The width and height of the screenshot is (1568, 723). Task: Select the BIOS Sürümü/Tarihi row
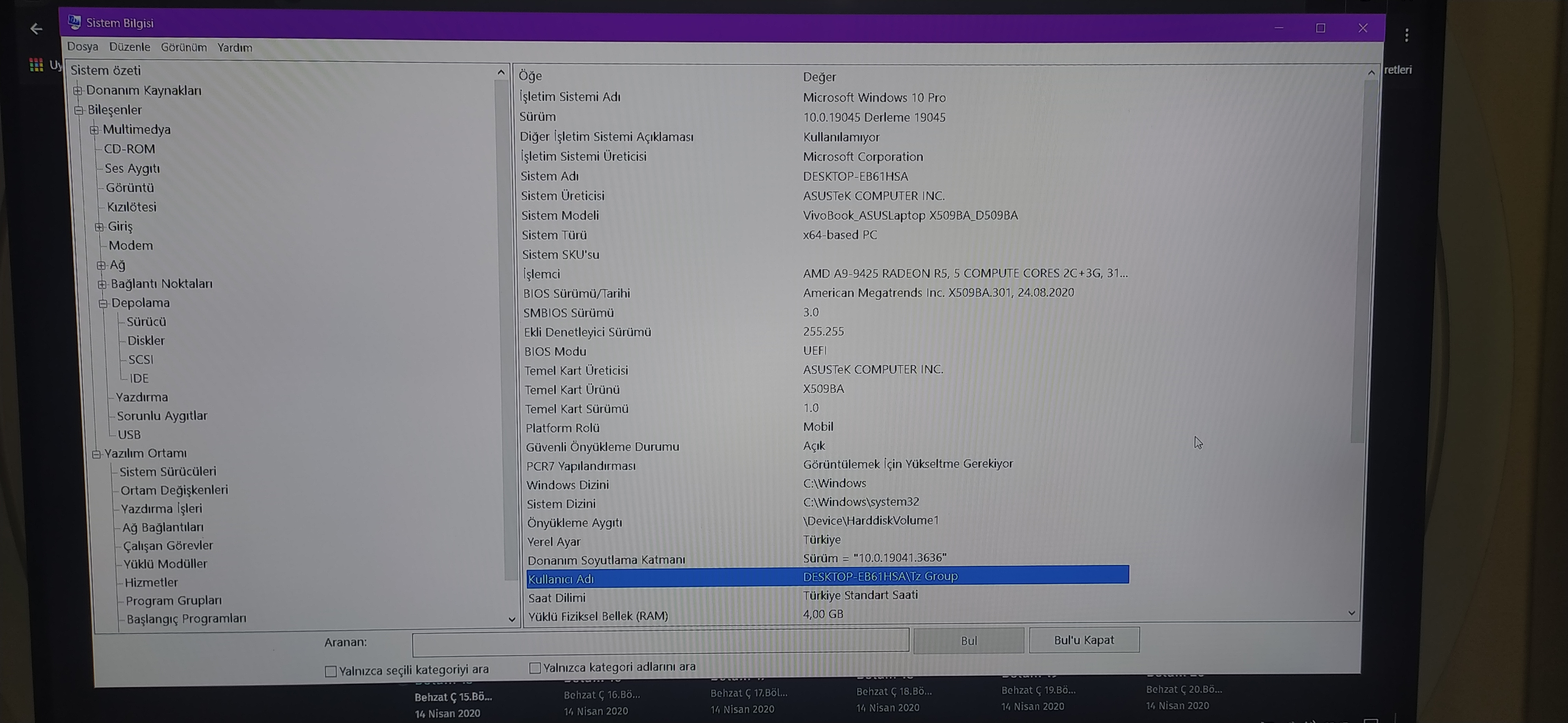[826, 293]
